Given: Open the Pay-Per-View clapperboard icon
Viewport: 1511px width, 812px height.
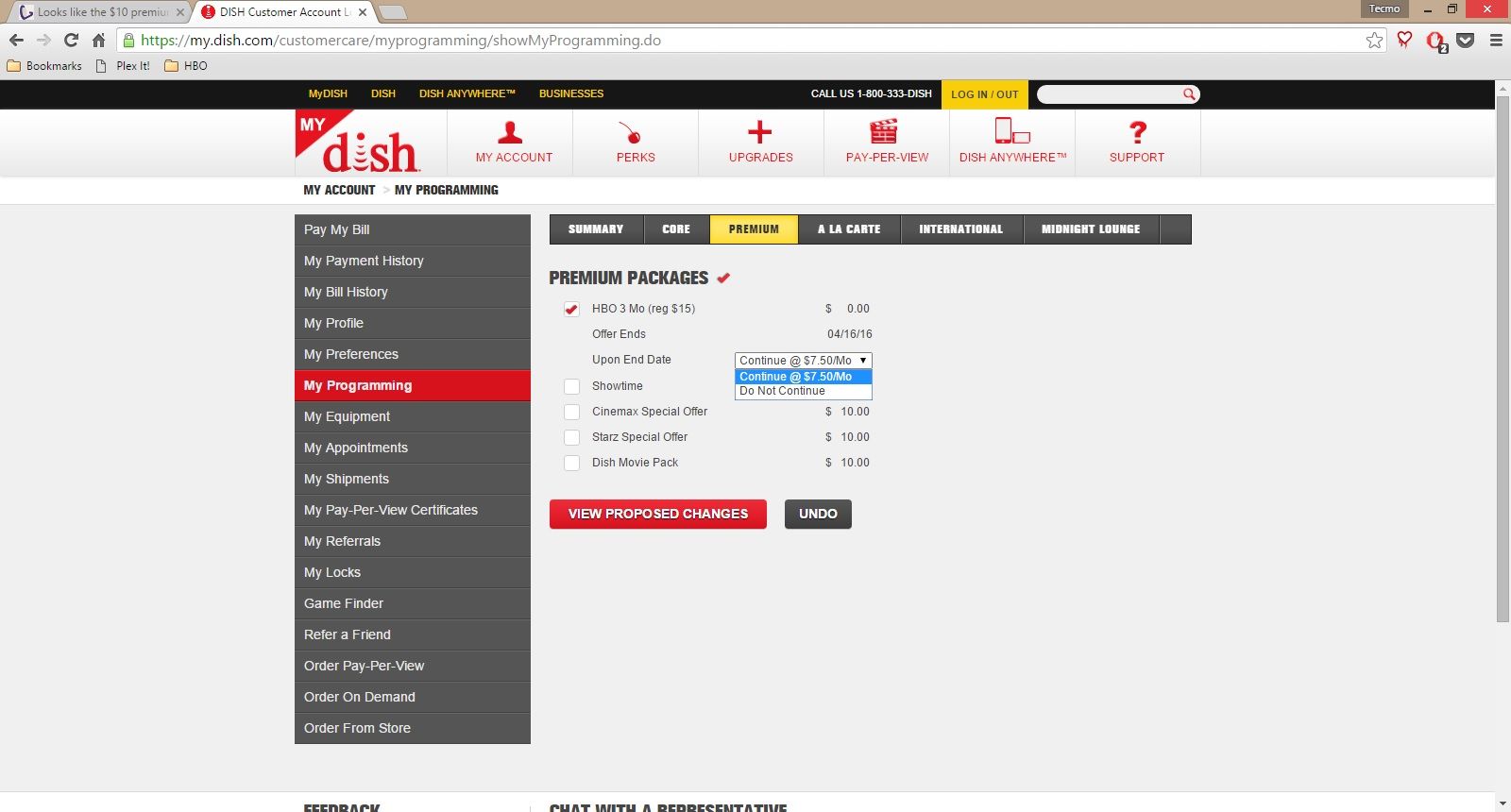Looking at the screenshot, I should (884, 131).
